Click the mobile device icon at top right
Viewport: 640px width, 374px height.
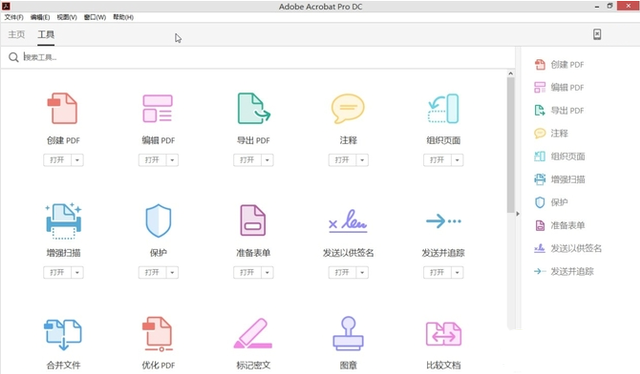[x=597, y=34]
